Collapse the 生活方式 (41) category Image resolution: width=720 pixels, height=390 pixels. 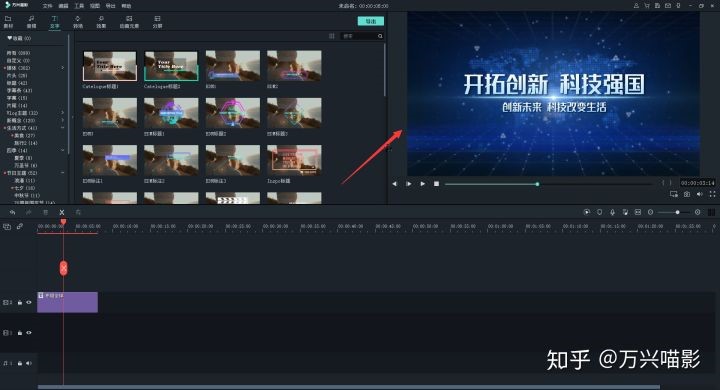click(x=62, y=128)
